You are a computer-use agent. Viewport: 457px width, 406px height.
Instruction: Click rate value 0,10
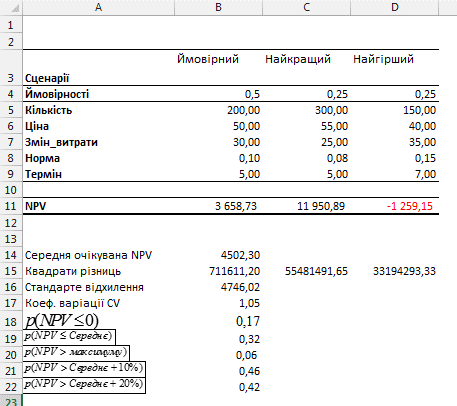249,158
